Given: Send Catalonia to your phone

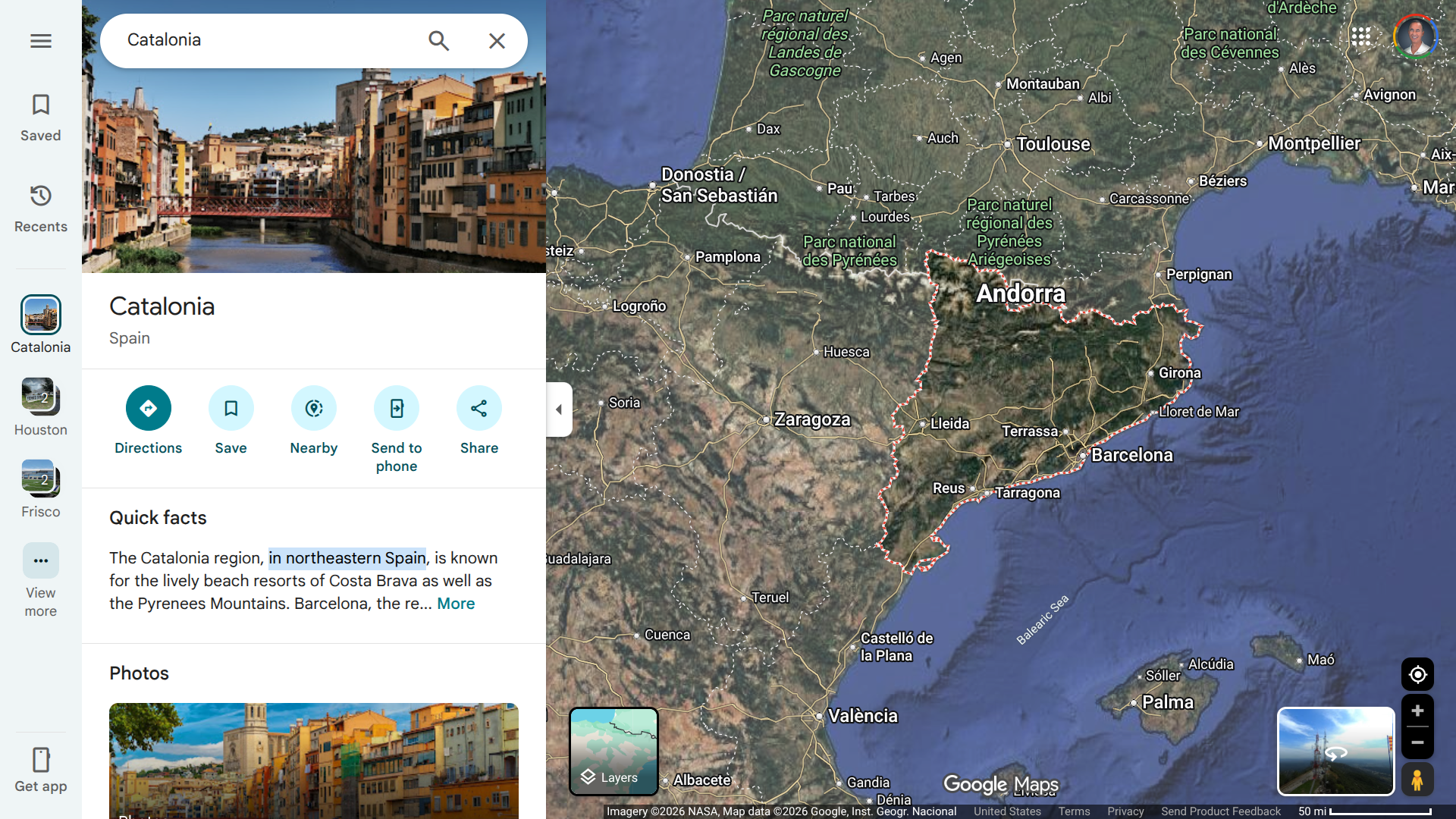Looking at the screenshot, I should coord(396,409).
